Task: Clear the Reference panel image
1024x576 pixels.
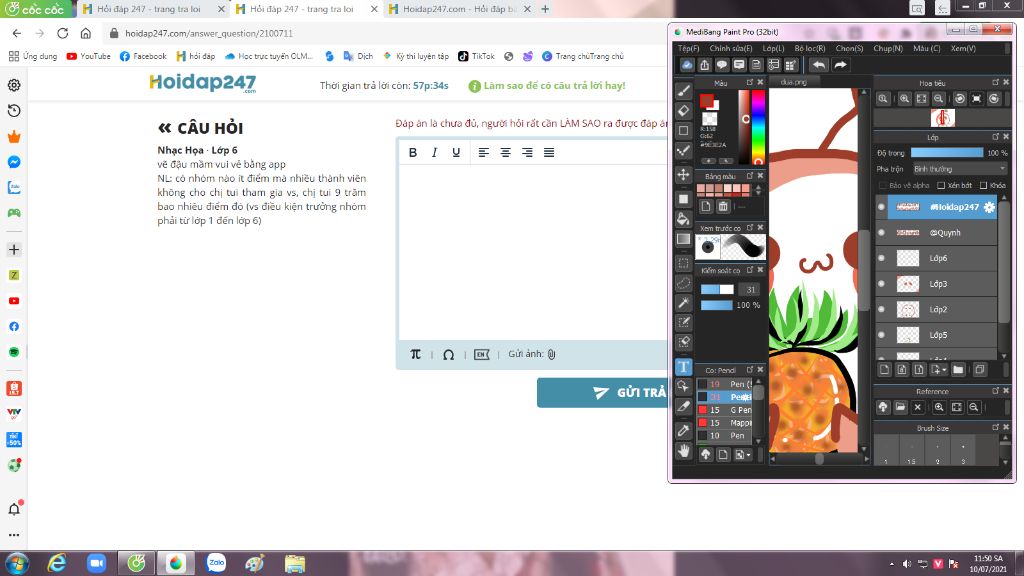Action: 918,407
